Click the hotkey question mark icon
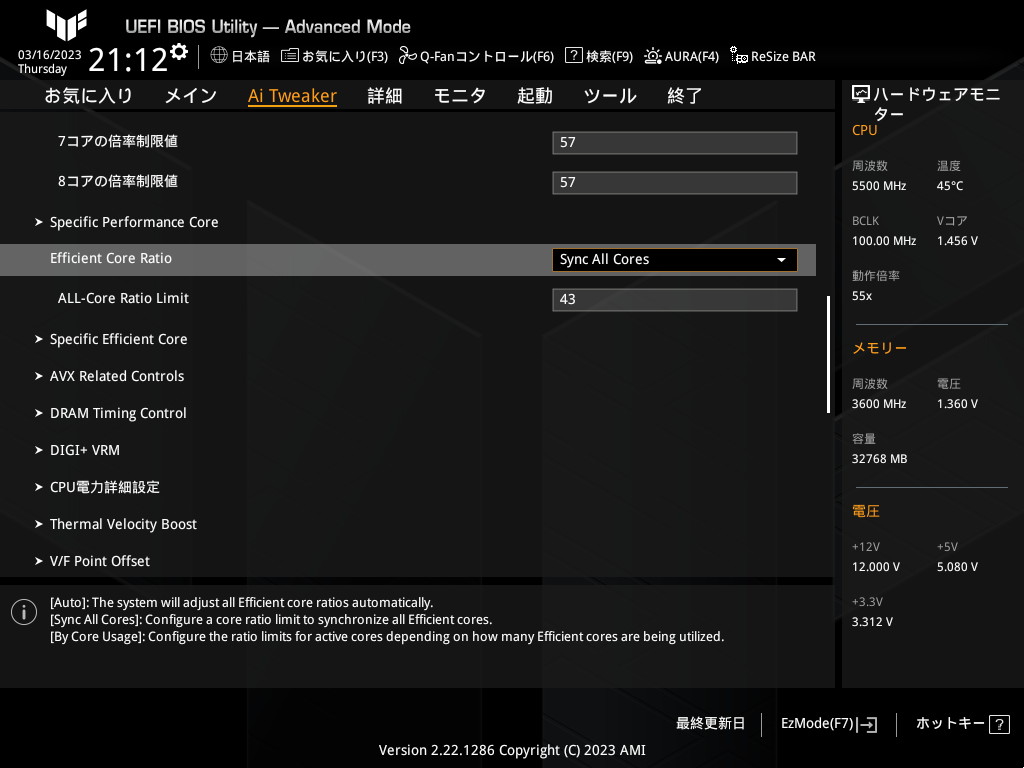Image resolution: width=1024 pixels, height=768 pixels. tap(999, 724)
